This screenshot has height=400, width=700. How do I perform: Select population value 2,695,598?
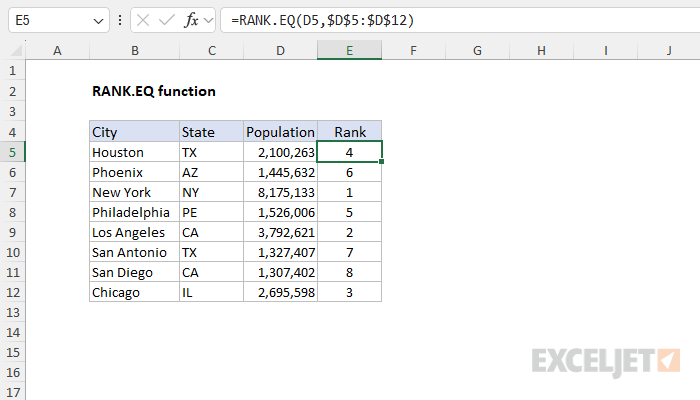point(280,292)
